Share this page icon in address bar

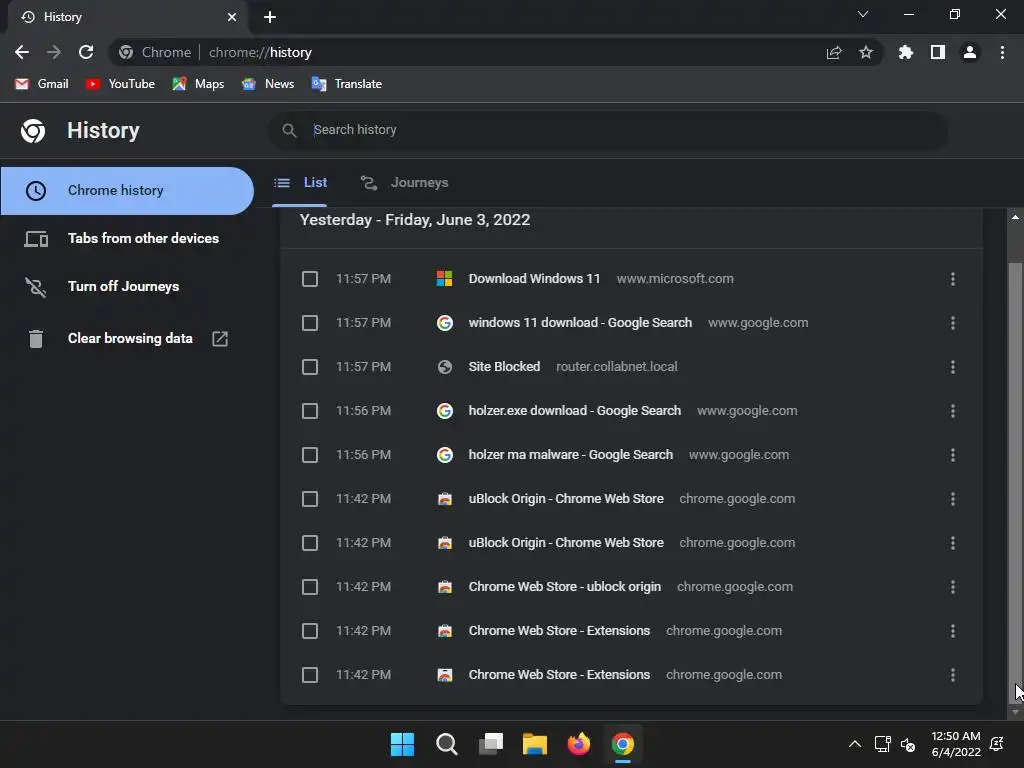pos(834,52)
